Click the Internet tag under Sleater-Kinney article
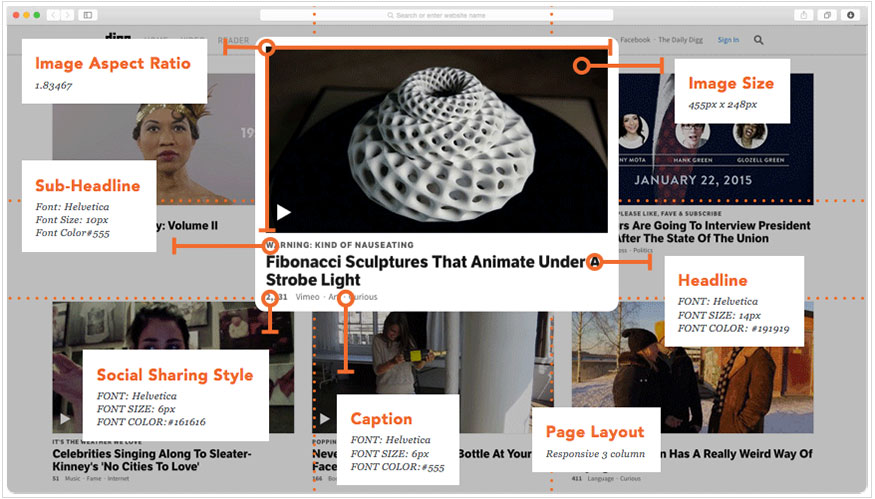Screen dimensions: 875x499 [118, 478]
